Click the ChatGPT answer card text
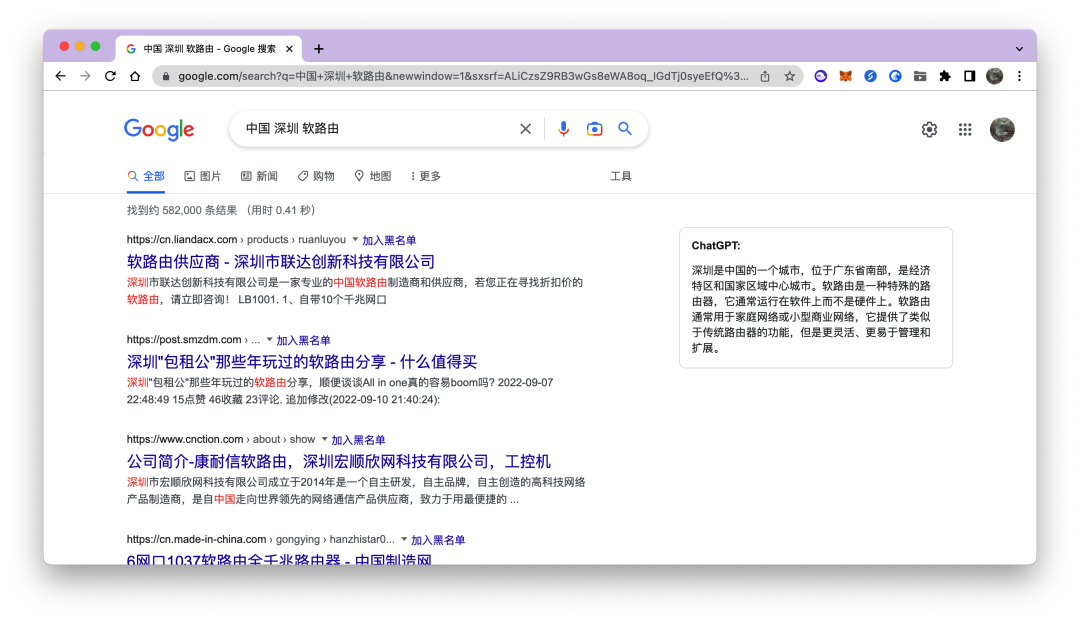This screenshot has width=1080, height=622. [x=811, y=309]
